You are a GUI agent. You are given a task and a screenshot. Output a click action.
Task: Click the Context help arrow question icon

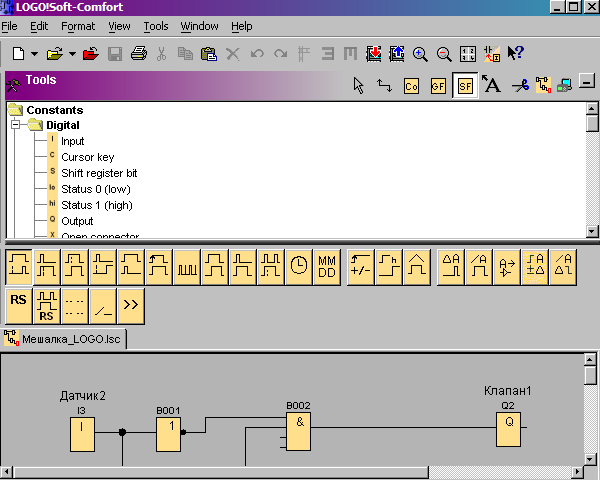pyautogui.click(x=515, y=53)
